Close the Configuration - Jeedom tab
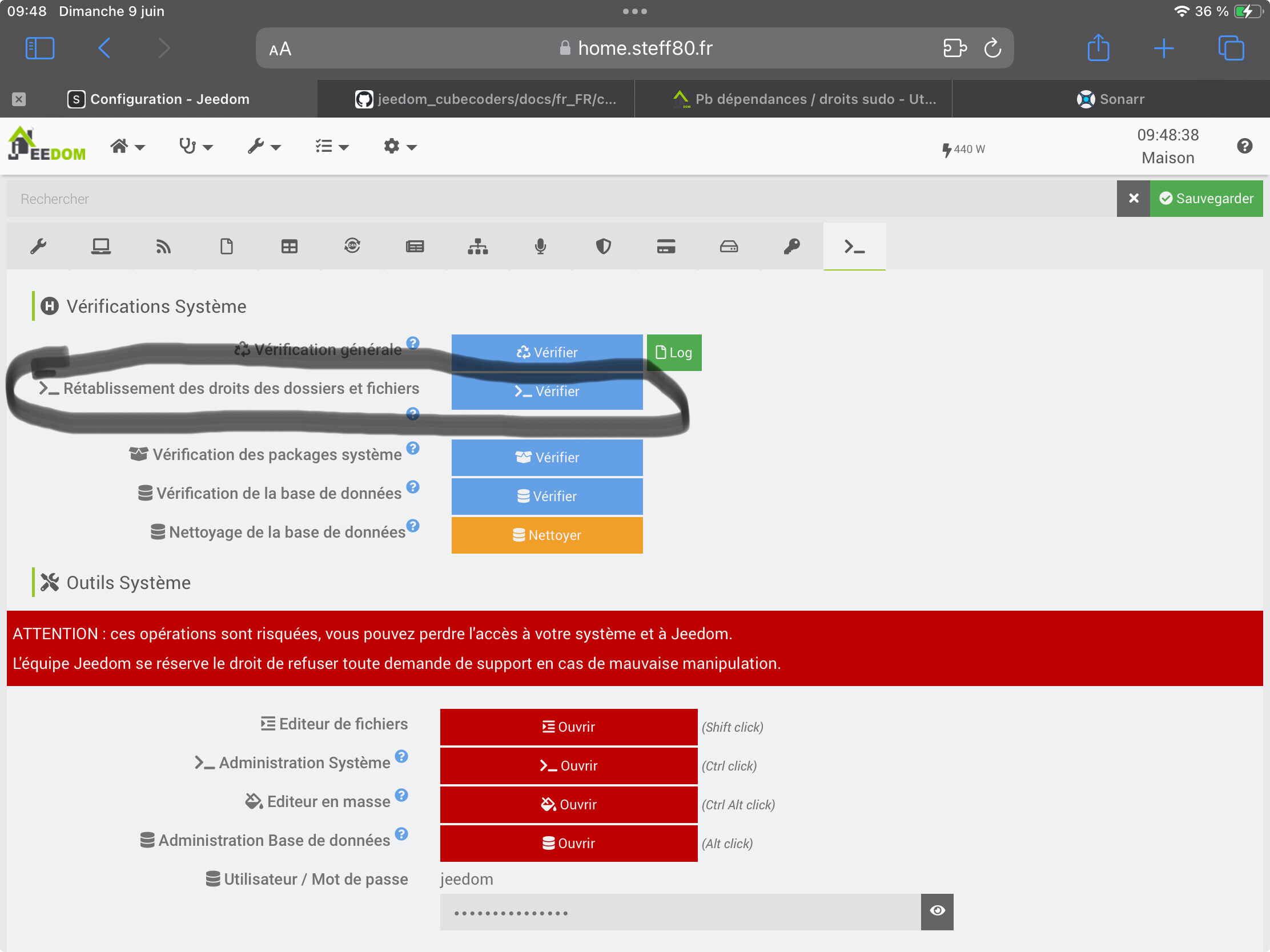Screen dimensions: 1270x952 (x=19, y=99)
